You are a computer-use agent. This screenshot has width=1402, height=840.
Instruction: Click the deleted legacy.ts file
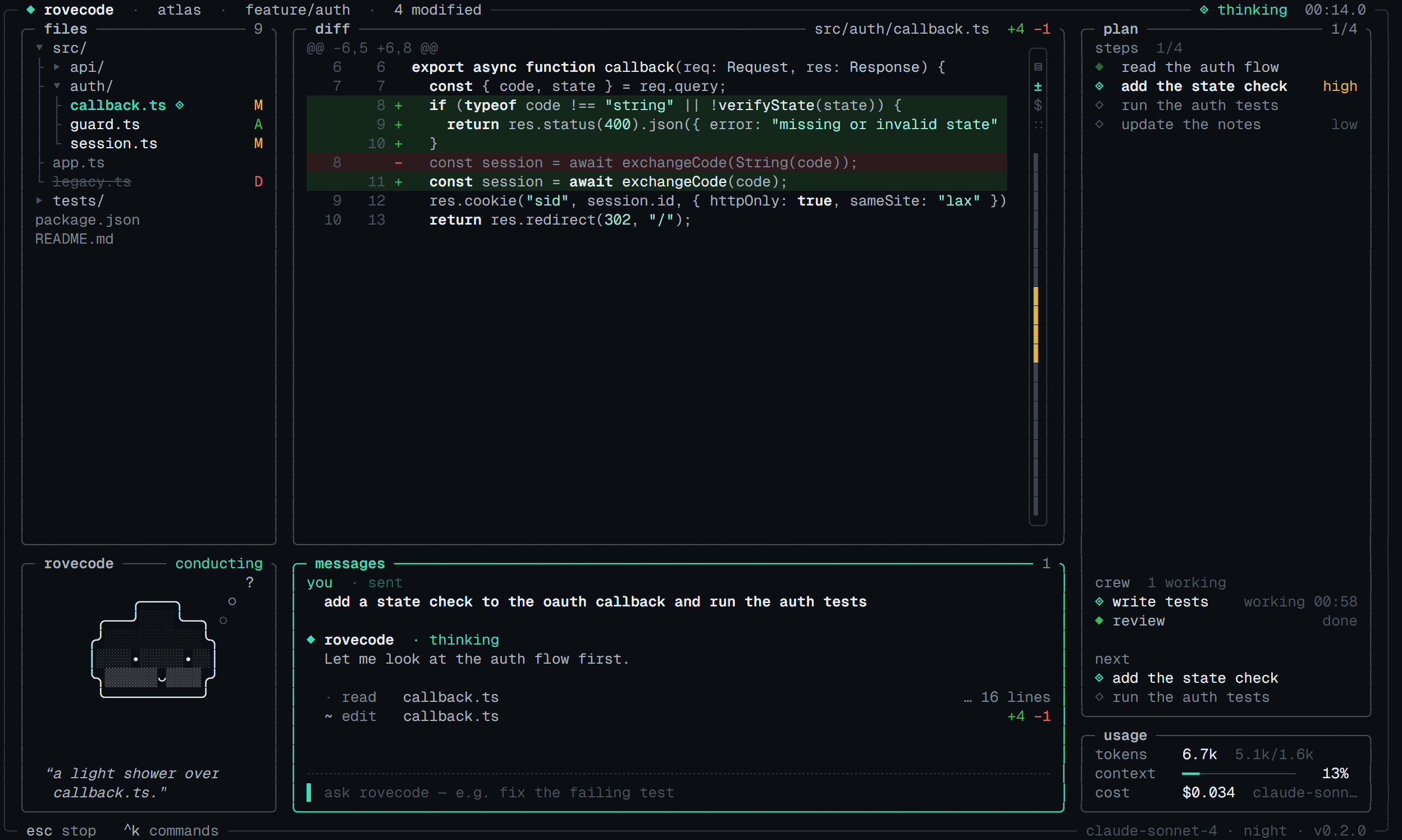click(x=92, y=182)
